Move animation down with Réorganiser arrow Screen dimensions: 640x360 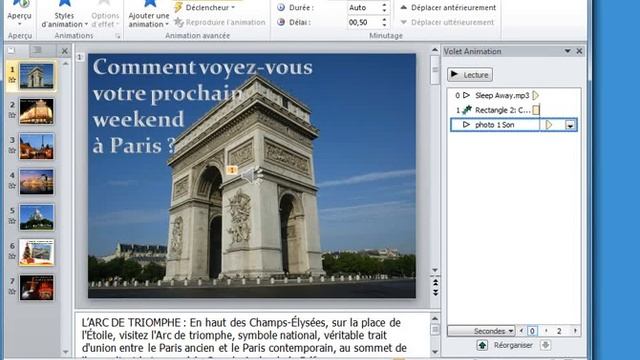coord(545,345)
